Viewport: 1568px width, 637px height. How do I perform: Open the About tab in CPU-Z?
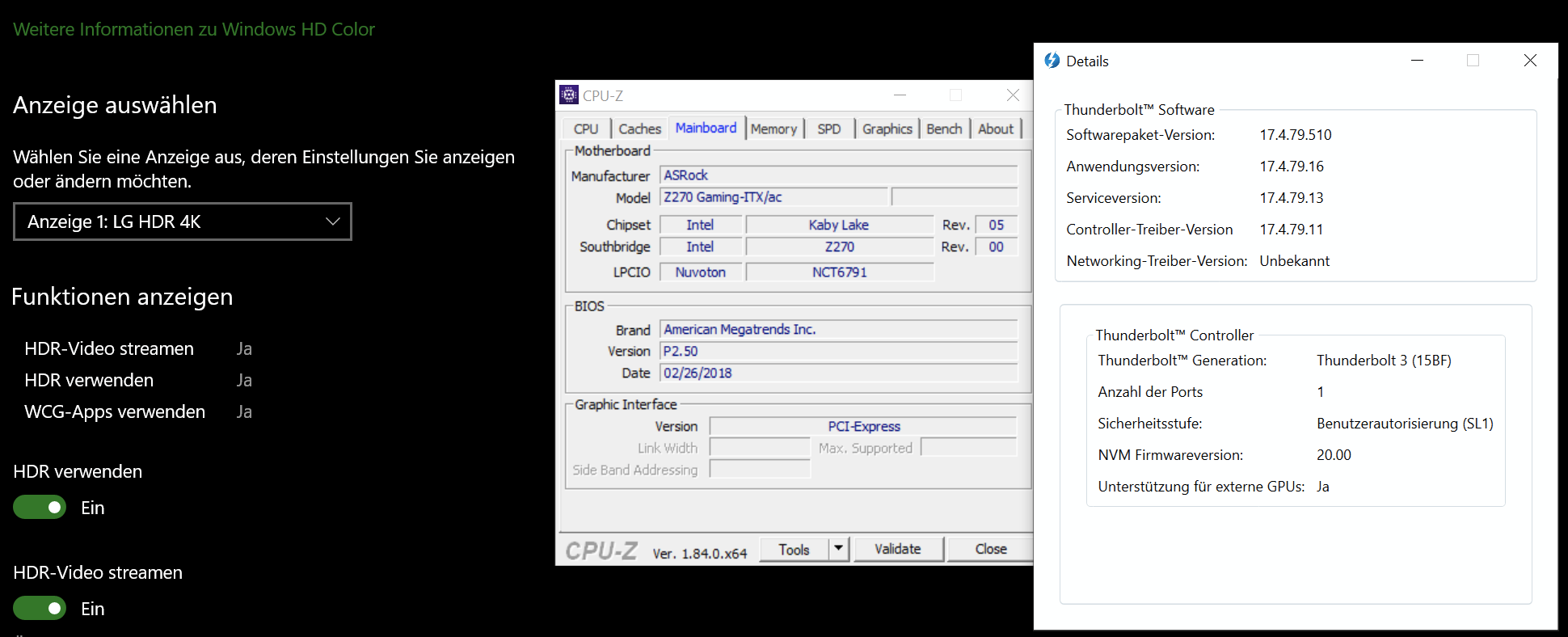tap(996, 129)
